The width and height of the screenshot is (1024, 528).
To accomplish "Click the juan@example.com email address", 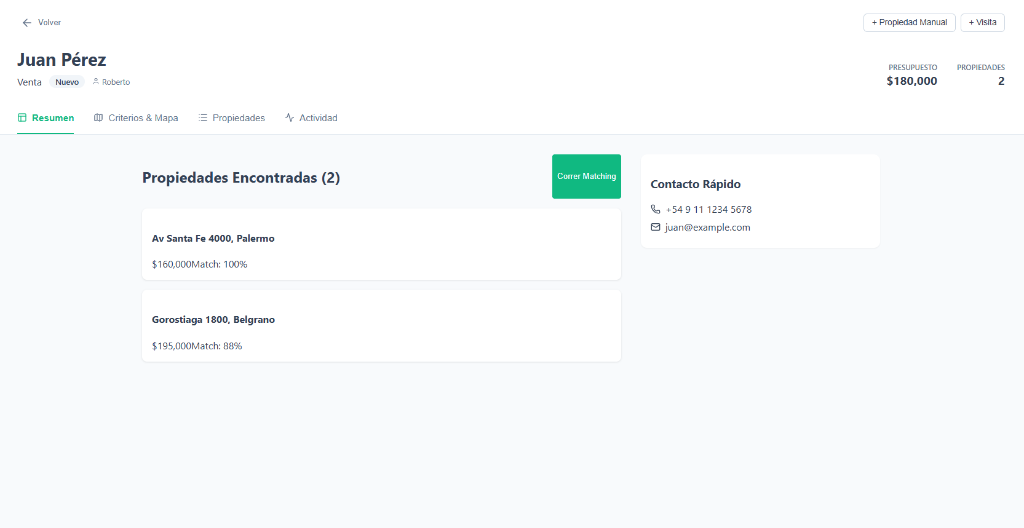I will (707, 228).
